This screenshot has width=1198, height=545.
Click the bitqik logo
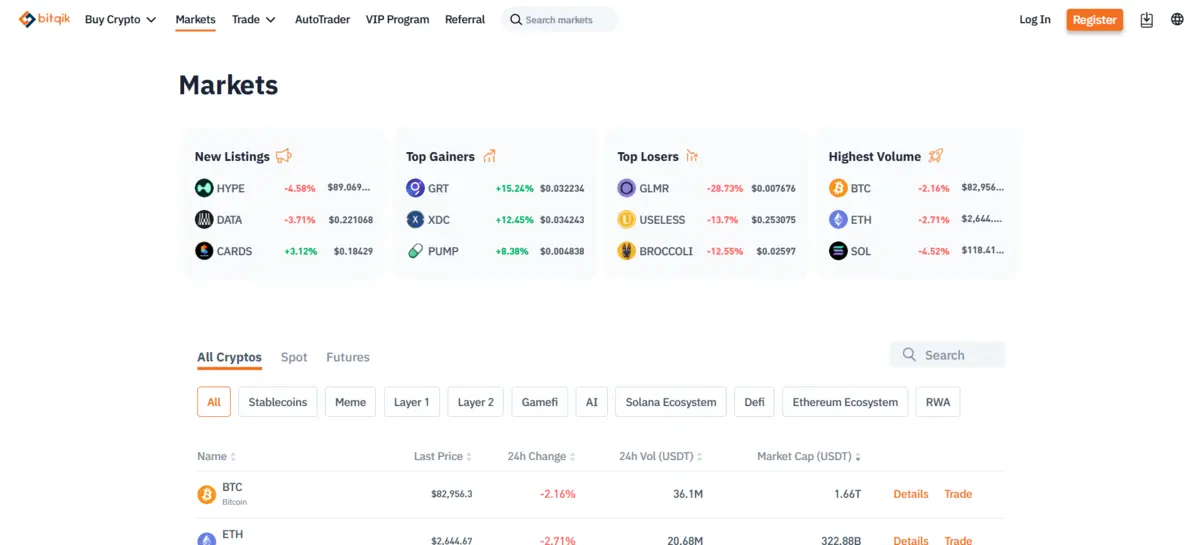tap(44, 19)
